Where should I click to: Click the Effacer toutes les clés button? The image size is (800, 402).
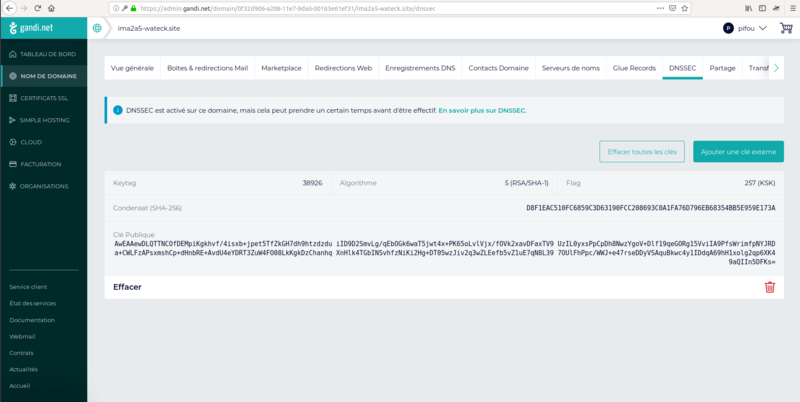(641, 151)
